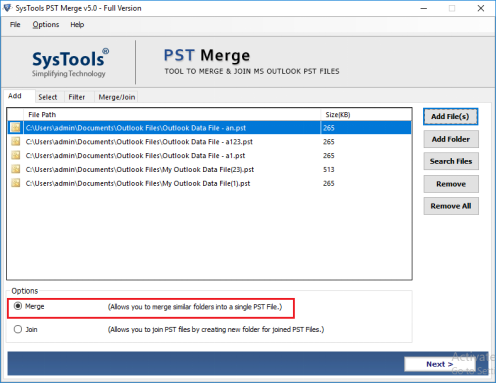The image size is (497, 383).
Task: Click the Join option description text
Action: tap(216, 330)
